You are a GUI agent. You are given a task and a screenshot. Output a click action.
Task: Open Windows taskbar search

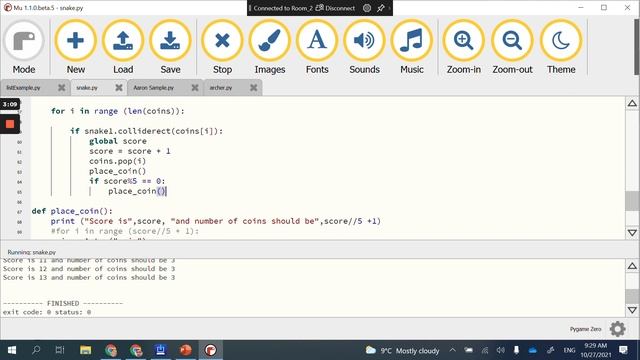[x=36, y=350]
